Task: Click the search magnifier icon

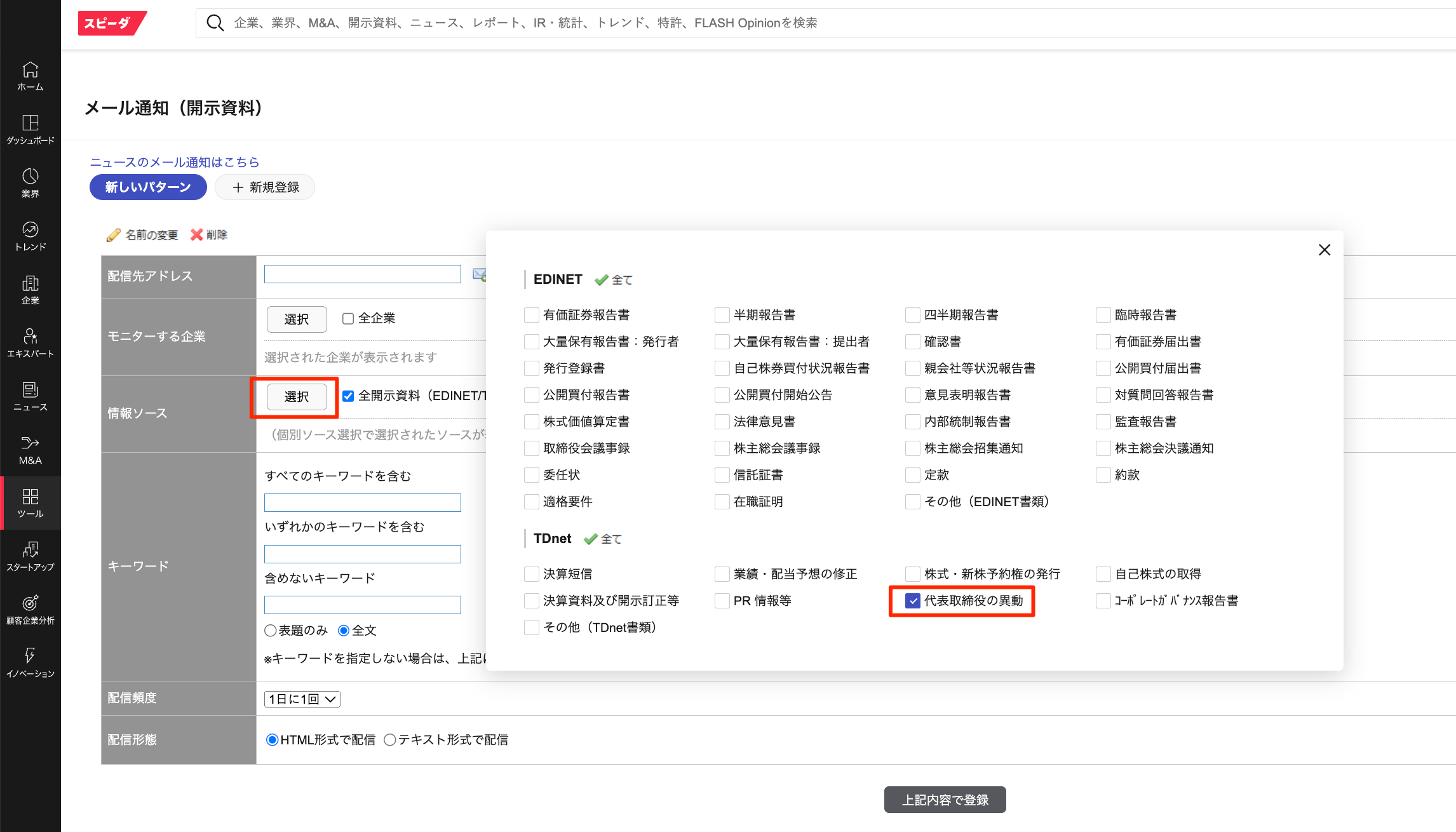Action: tap(215, 23)
